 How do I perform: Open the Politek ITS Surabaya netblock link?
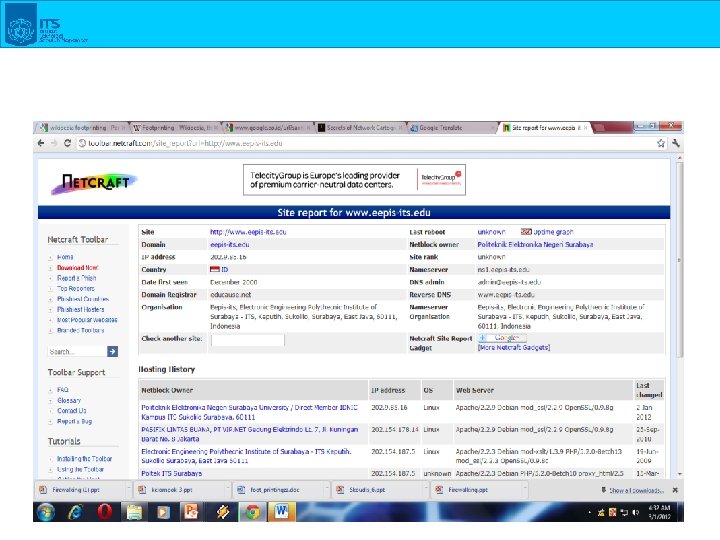coord(172,473)
